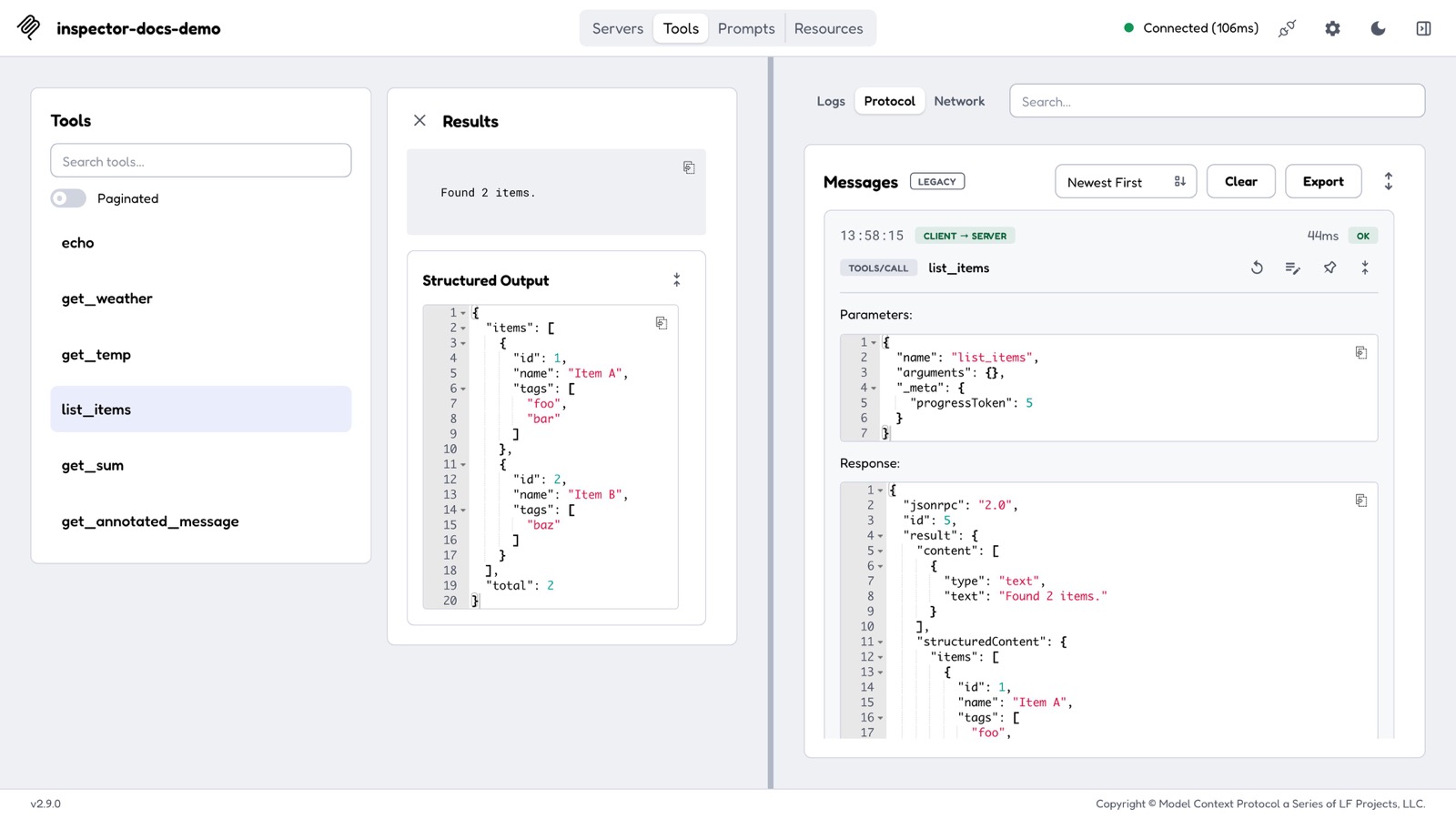The height and width of the screenshot is (819, 1456).
Task: Fold line 4 "_meta" in Parameters
Action: click(874, 389)
